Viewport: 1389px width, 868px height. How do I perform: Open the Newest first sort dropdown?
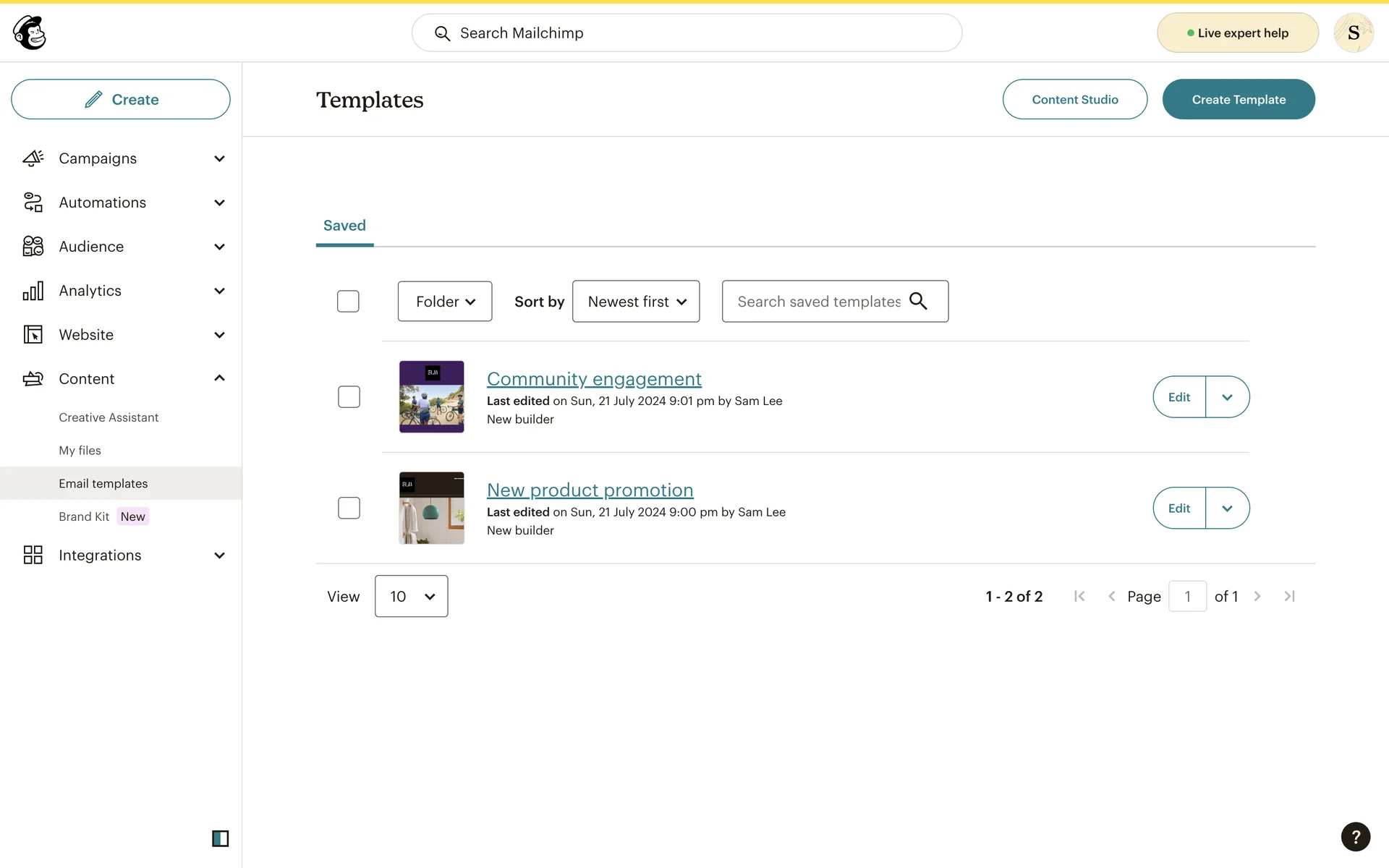click(x=636, y=301)
